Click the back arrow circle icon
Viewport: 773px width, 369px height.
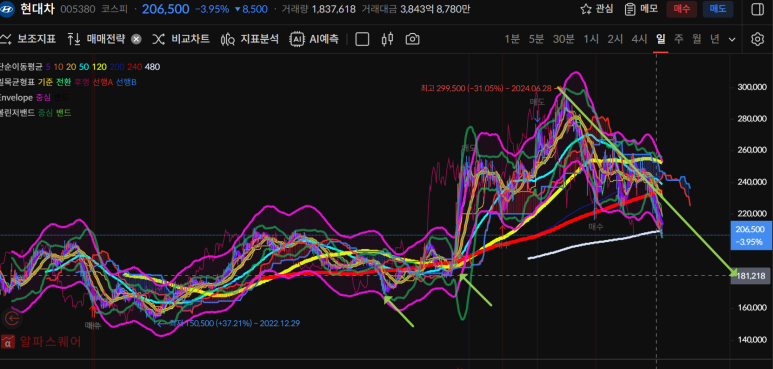pos(12,319)
